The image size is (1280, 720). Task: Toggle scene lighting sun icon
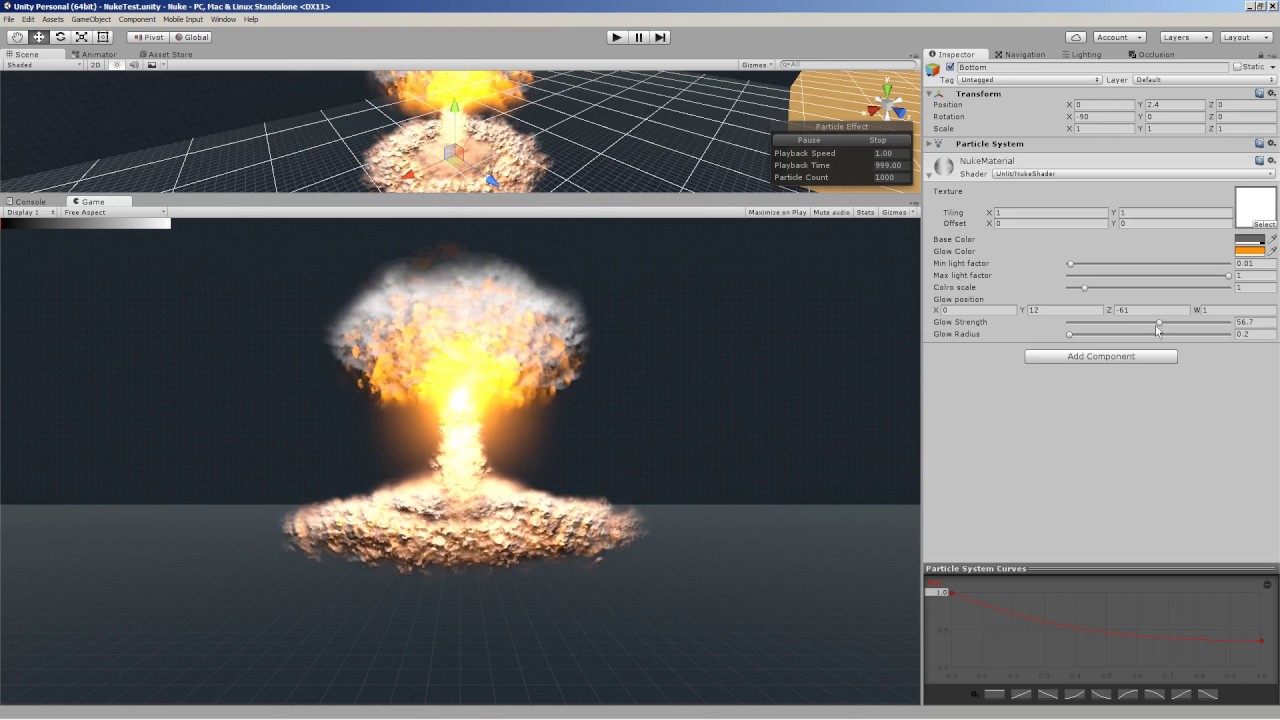[117, 65]
